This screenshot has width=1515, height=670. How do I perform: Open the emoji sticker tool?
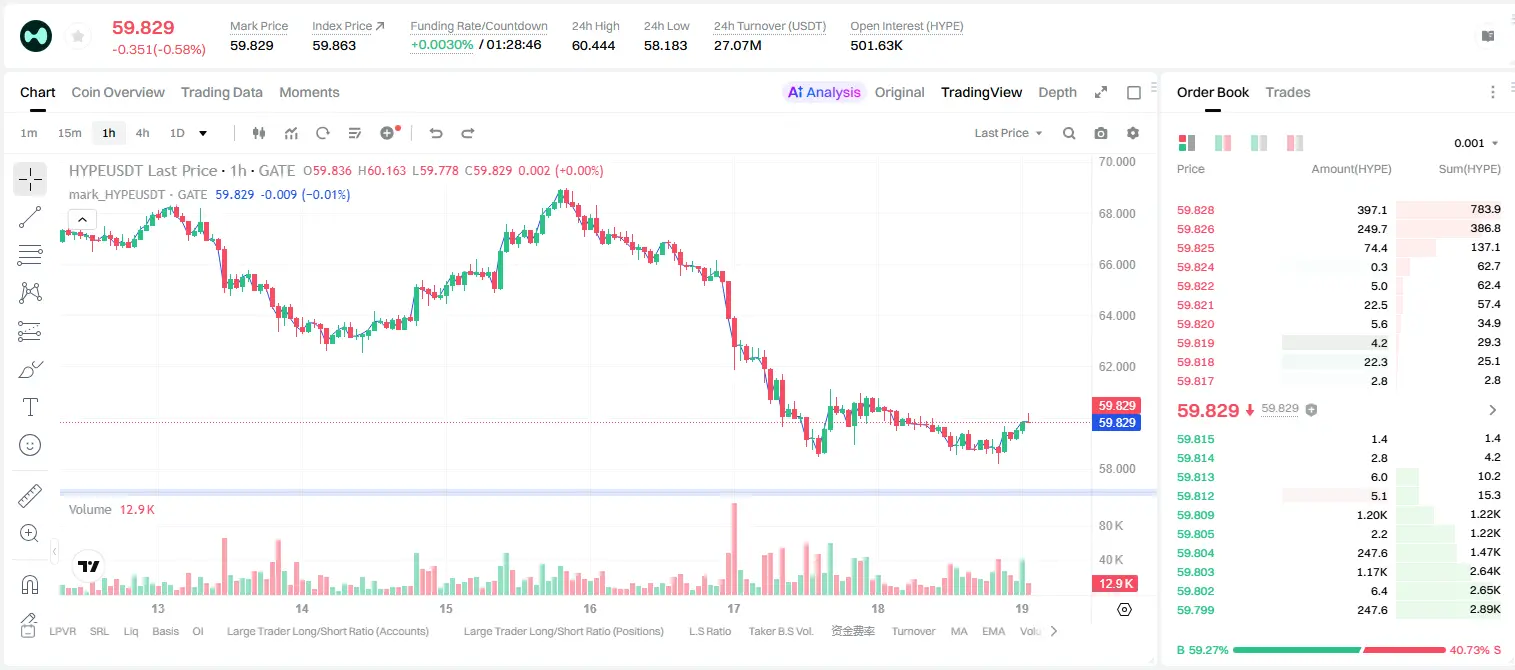pyautogui.click(x=30, y=445)
